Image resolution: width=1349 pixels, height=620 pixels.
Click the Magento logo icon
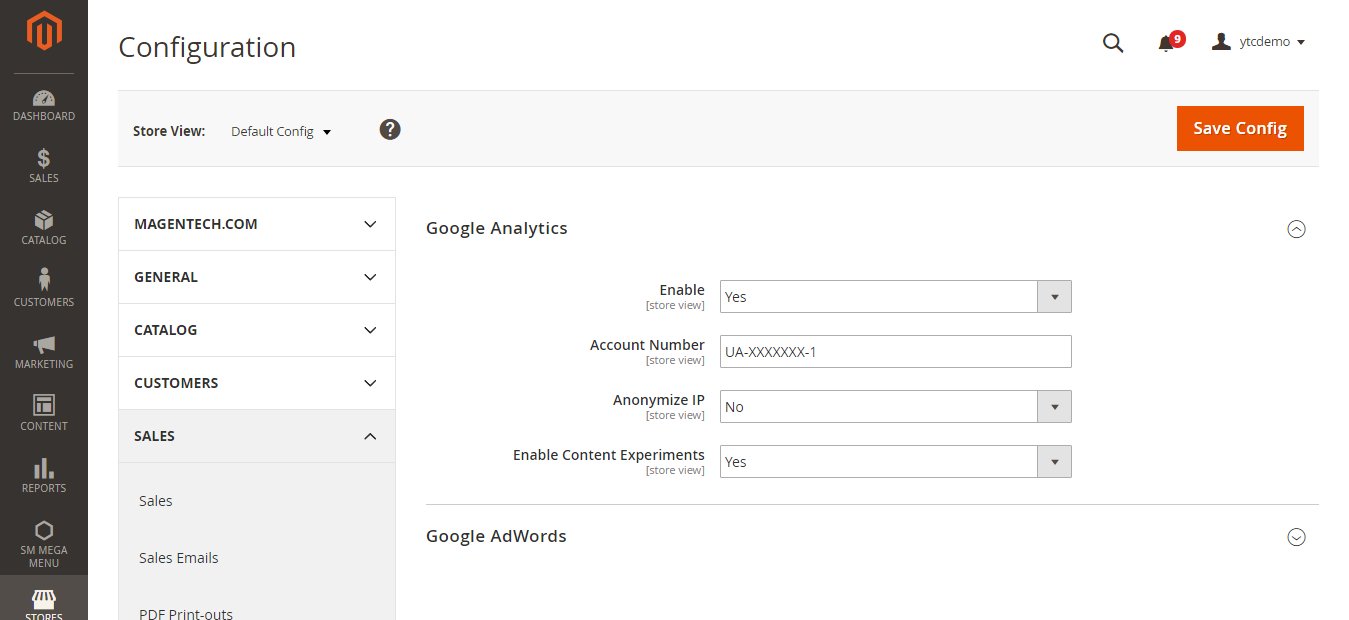(44, 31)
